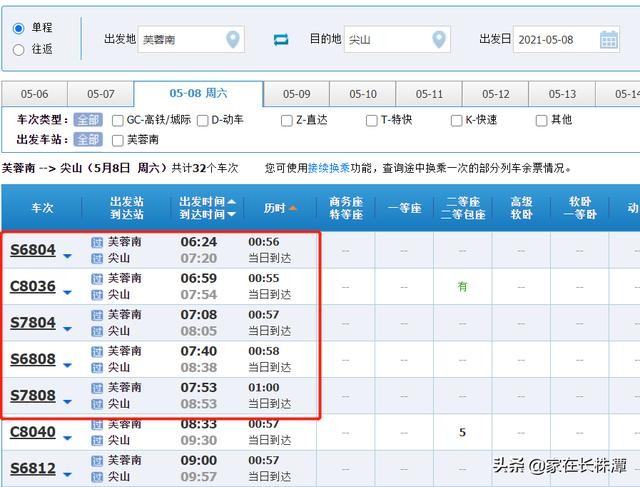Expand the stop list arrow beside S6808
The width and height of the screenshot is (640, 487).
[x=67, y=365]
